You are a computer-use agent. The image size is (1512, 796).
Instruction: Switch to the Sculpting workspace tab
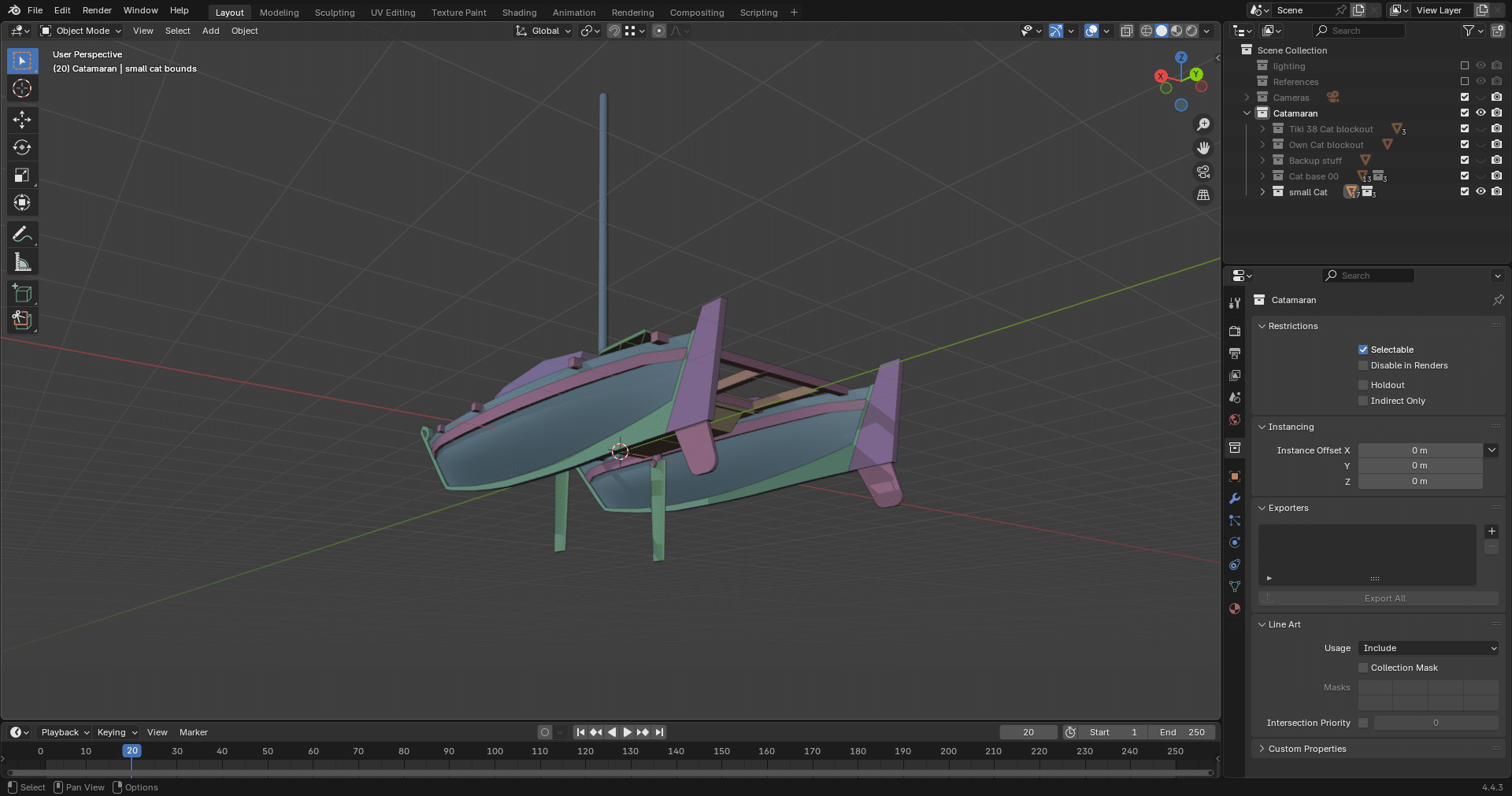[x=335, y=13]
